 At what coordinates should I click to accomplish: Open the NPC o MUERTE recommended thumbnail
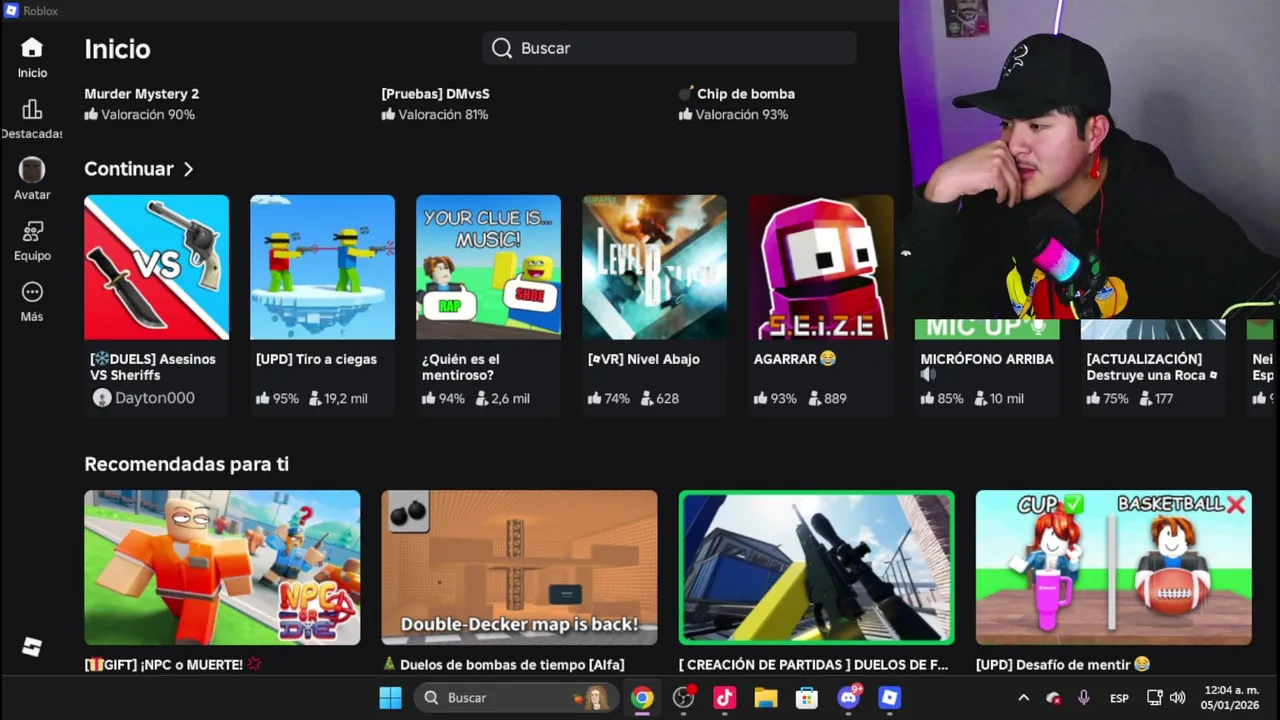(x=222, y=567)
